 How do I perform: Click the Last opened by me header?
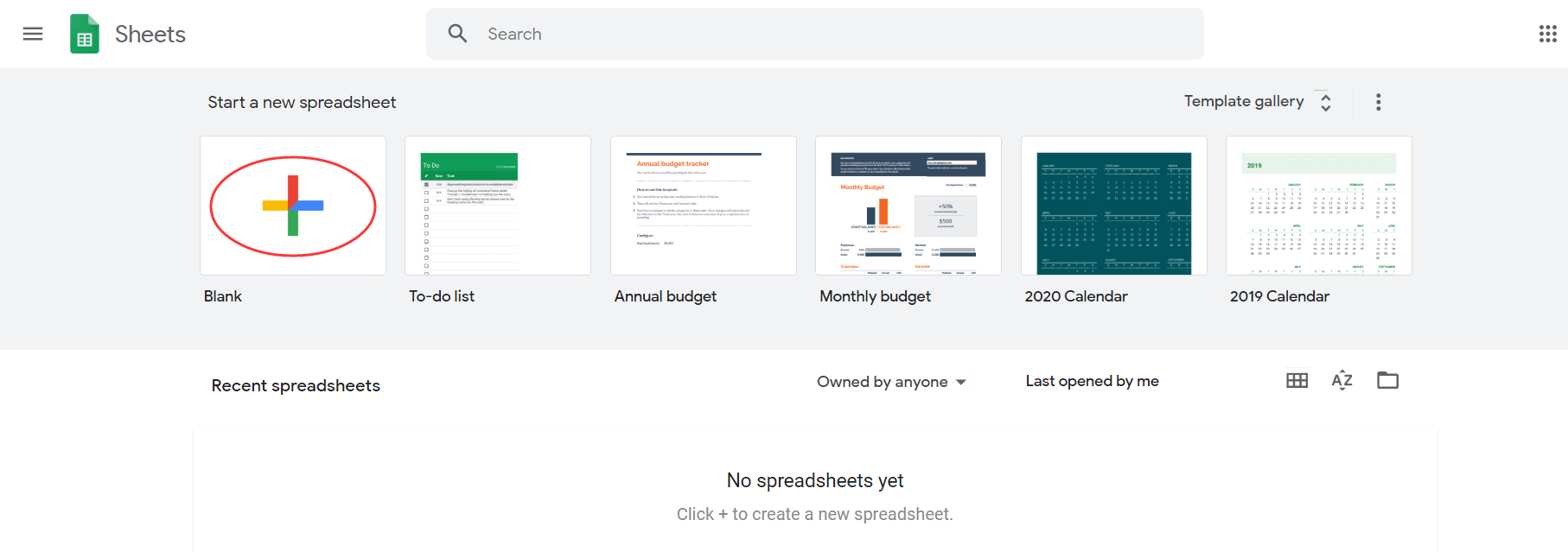click(1092, 381)
